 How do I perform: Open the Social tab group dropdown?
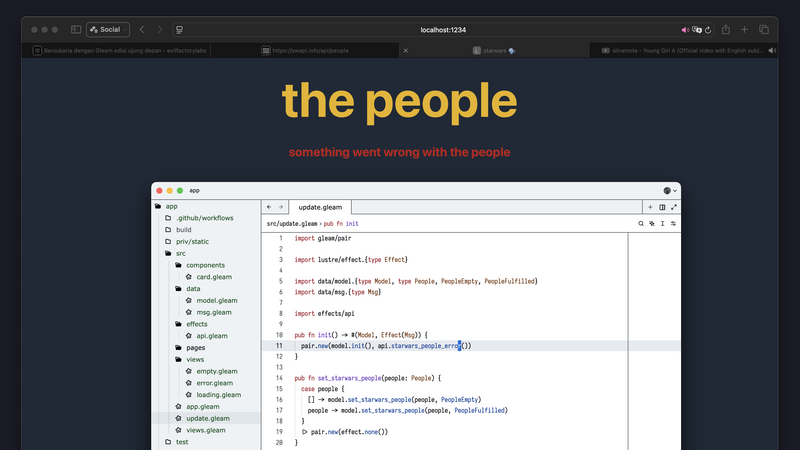(x=108, y=30)
